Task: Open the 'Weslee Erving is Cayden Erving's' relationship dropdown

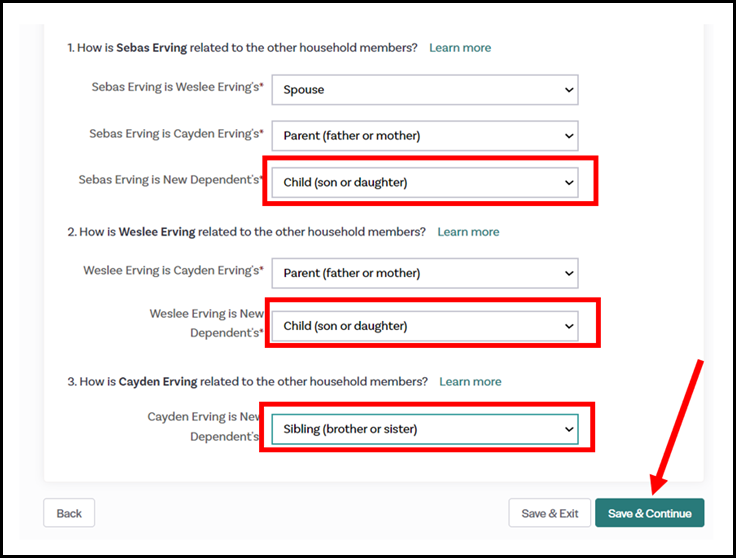Action: pyautogui.click(x=412, y=273)
